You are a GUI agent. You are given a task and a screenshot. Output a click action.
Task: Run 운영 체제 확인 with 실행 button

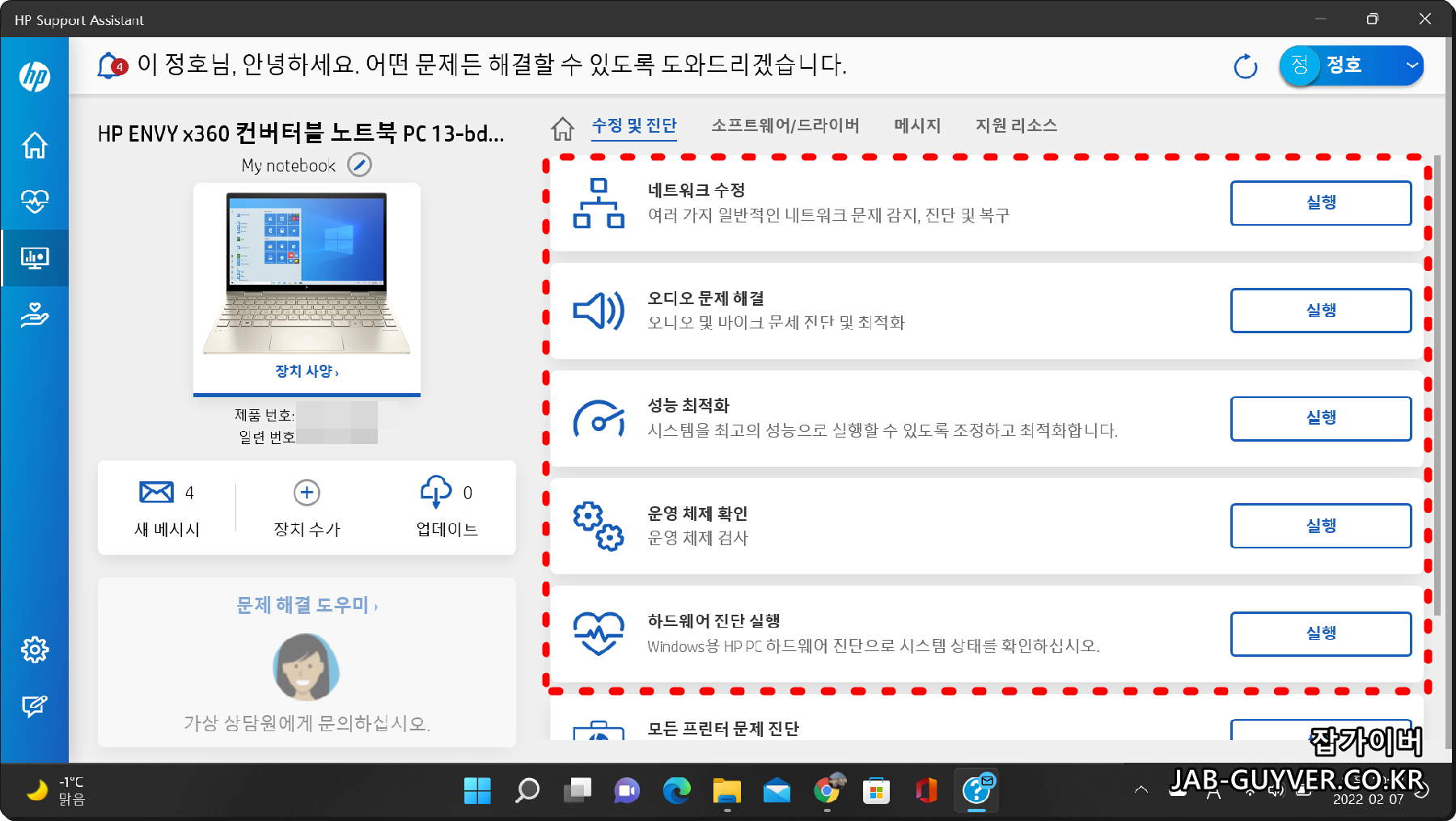click(x=1321, y=526)
